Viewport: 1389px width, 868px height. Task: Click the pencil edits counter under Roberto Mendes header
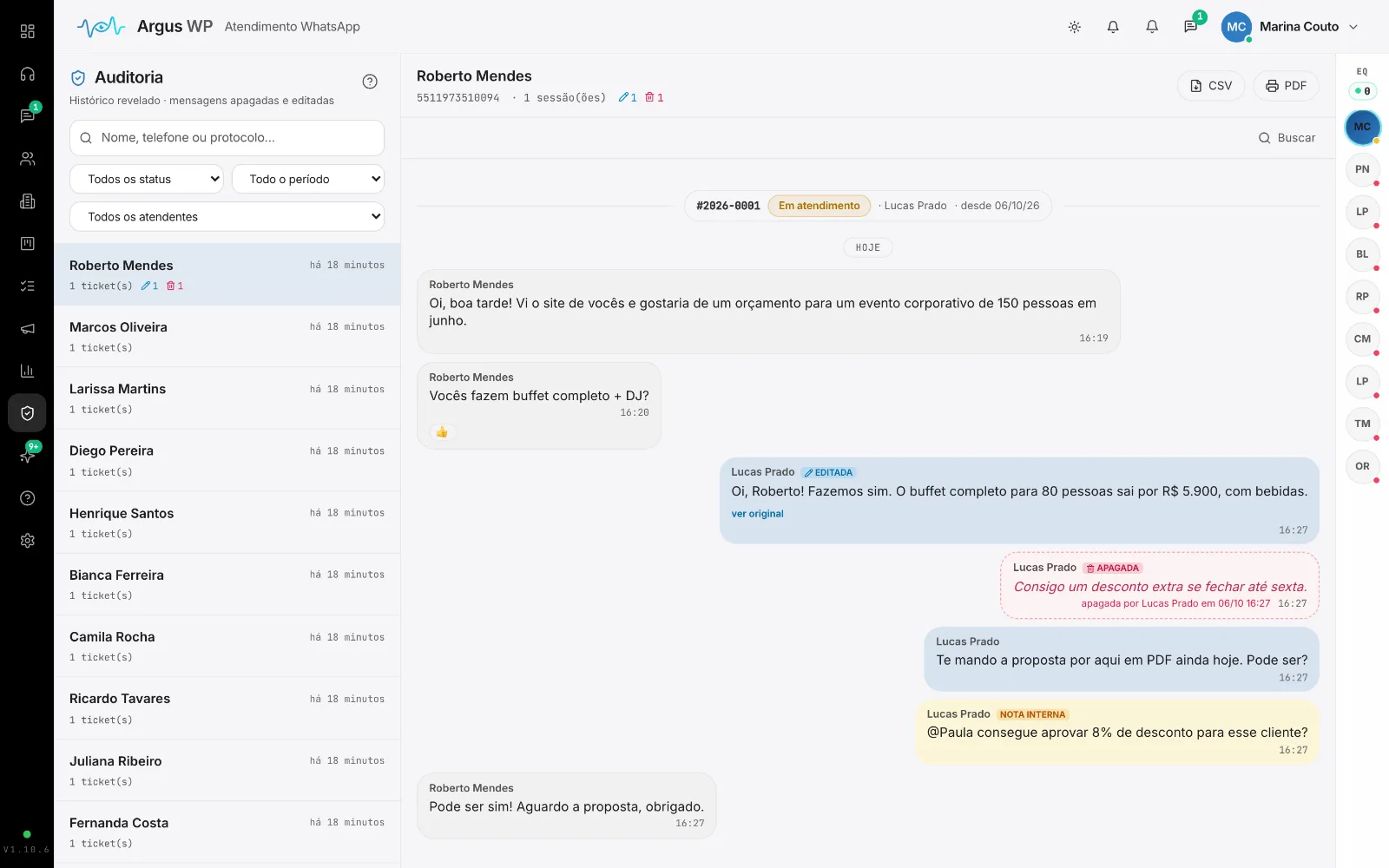tap(628, 97)
